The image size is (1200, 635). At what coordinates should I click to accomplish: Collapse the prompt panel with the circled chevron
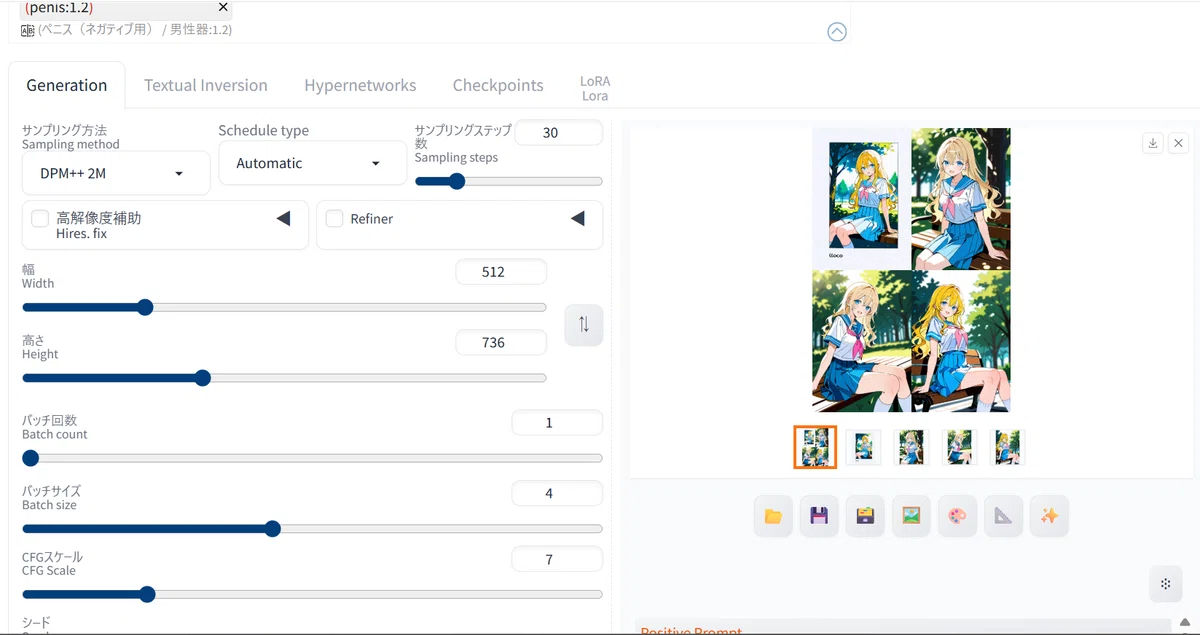tap(837, 32)
